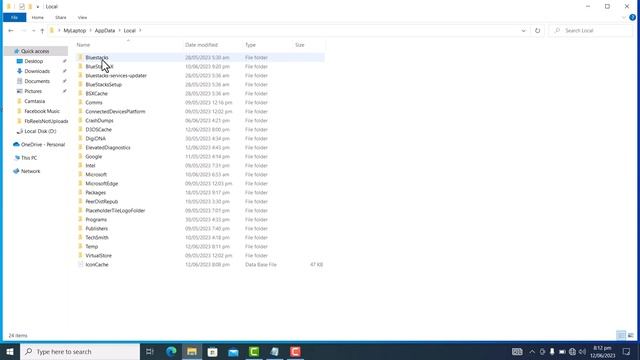Show hidden system tray icons
640x360 pixels.
point(532,351)
